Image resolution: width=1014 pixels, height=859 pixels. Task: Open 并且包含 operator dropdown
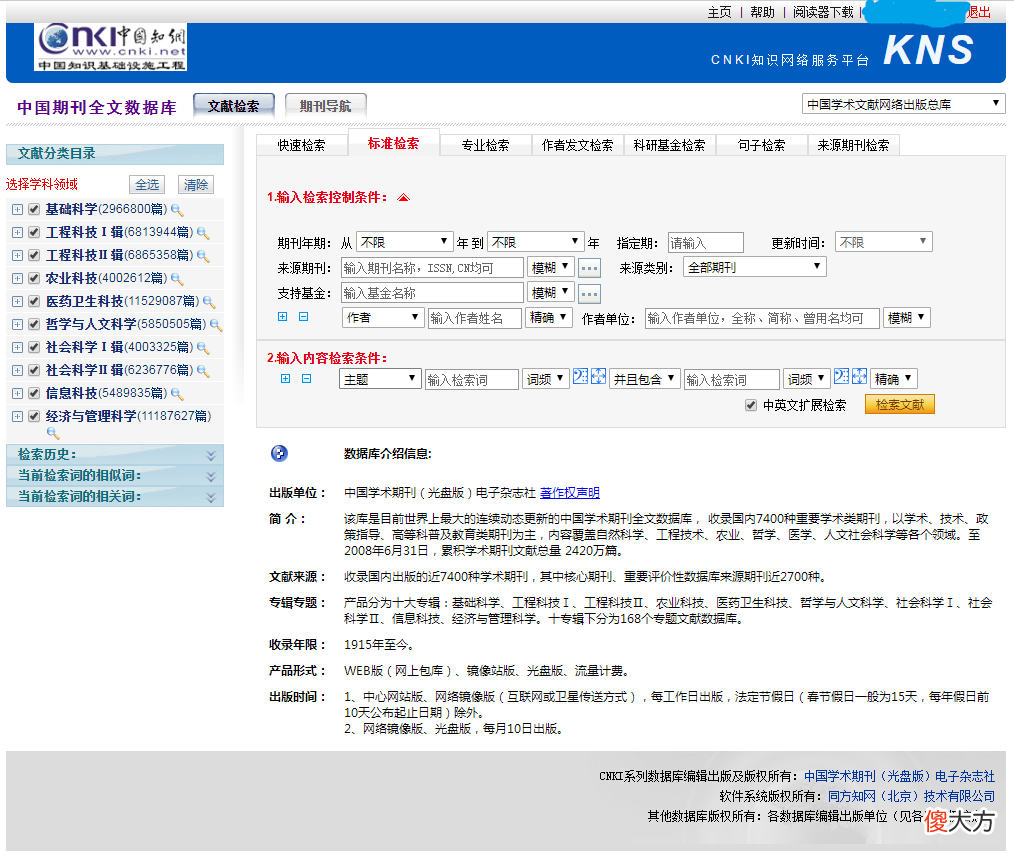[644, 379]
